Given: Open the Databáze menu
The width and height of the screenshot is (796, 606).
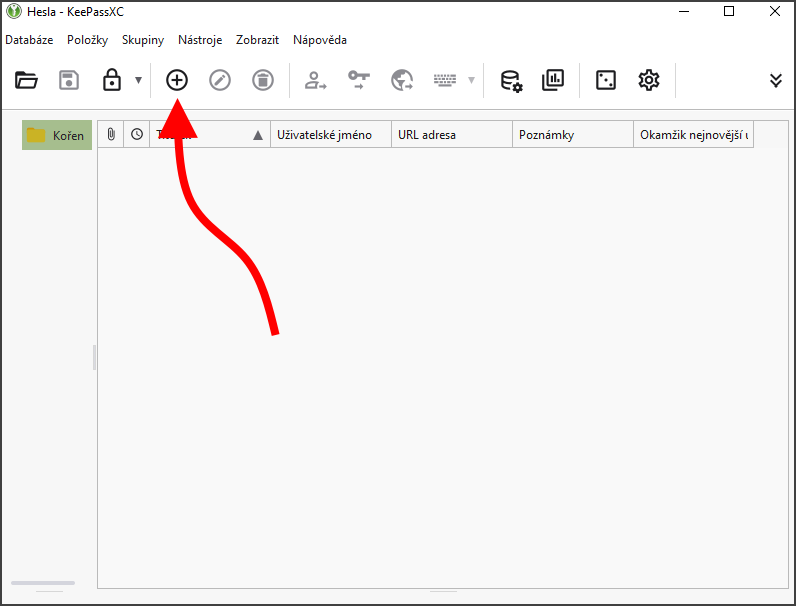Looking at the screenshot, I should tap(29, 40).
